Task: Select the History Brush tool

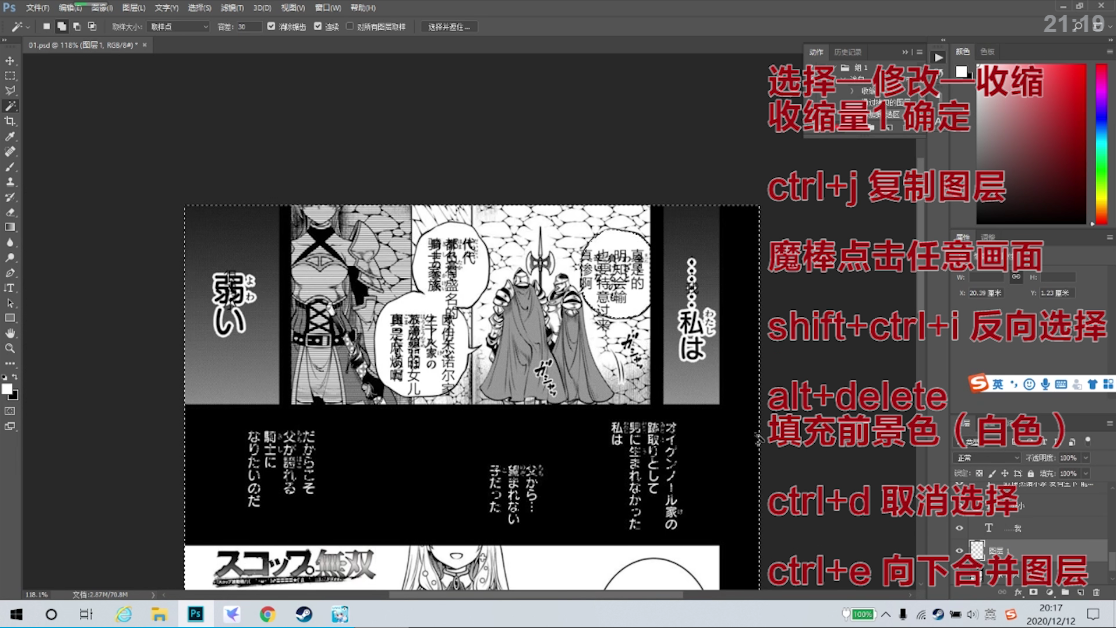Action: (x=10, y=197)
